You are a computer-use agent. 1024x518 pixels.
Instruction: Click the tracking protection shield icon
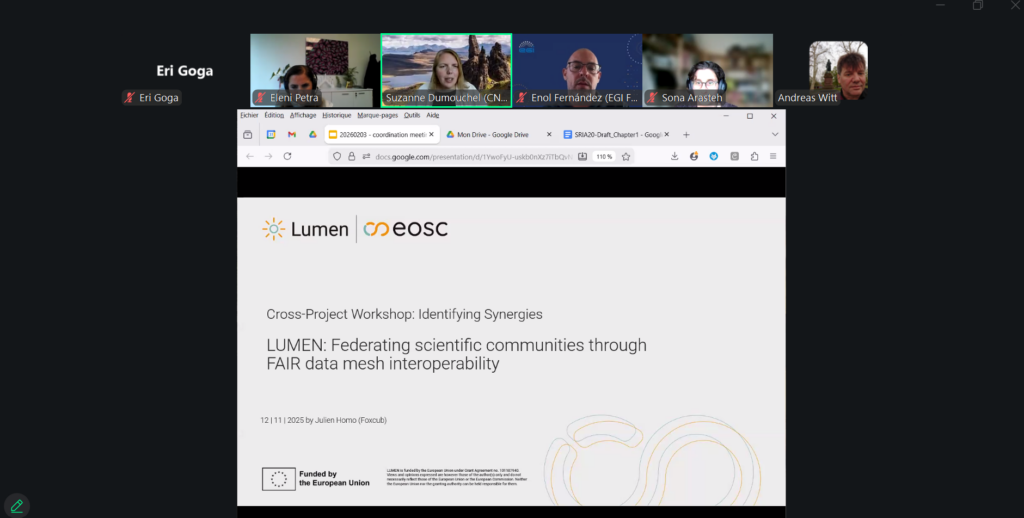pyautogui.click(x=338, y=156)
